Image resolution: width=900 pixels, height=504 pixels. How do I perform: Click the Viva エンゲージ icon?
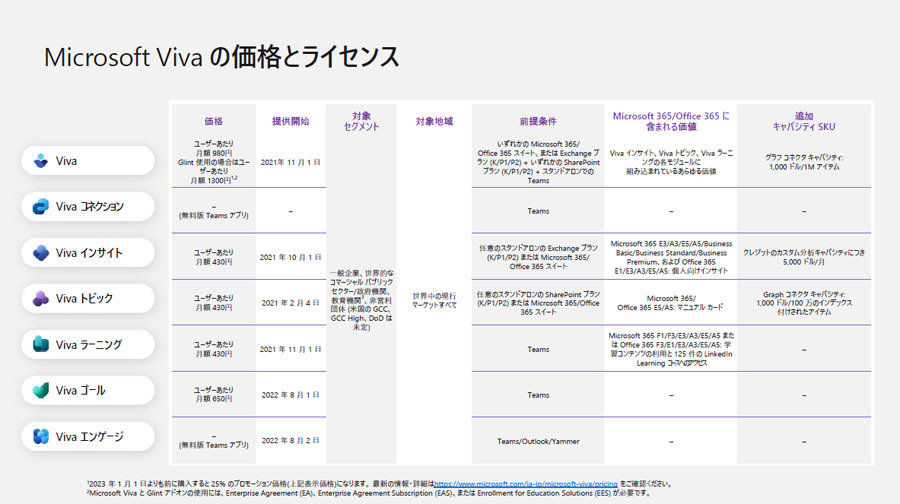41,436
